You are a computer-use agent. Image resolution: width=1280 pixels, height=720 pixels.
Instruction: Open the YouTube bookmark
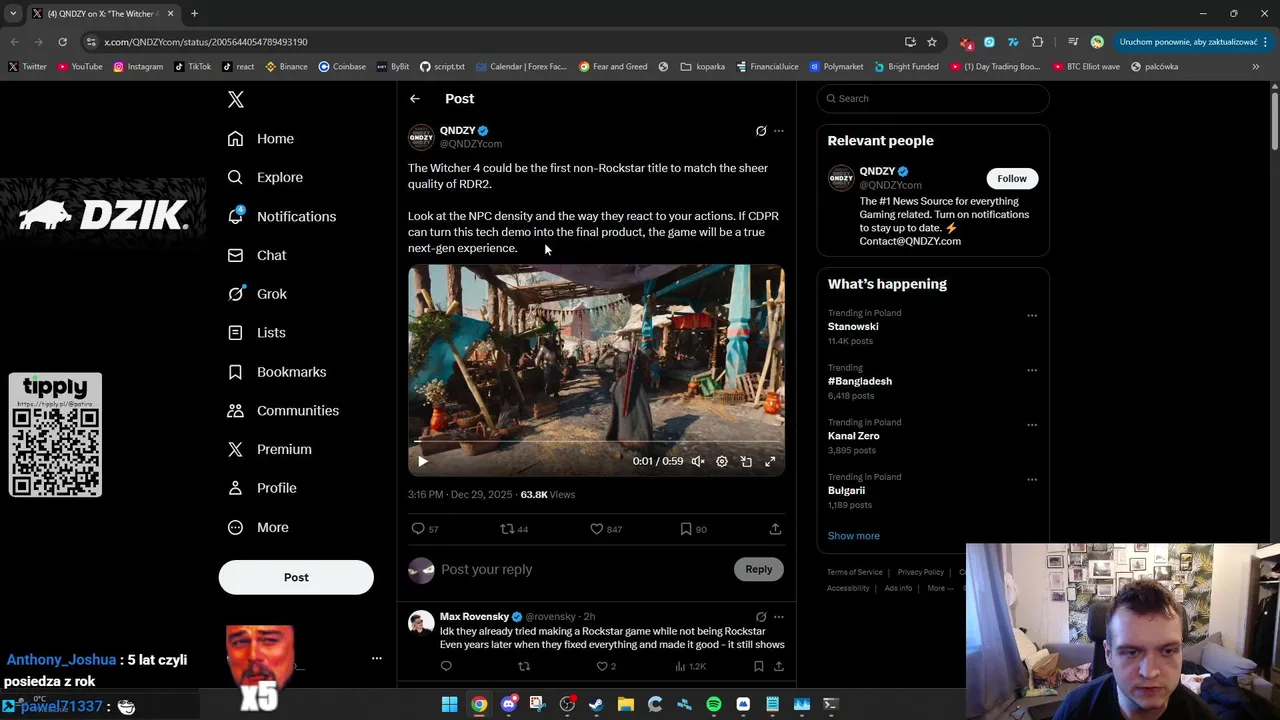tap(80, 67)
